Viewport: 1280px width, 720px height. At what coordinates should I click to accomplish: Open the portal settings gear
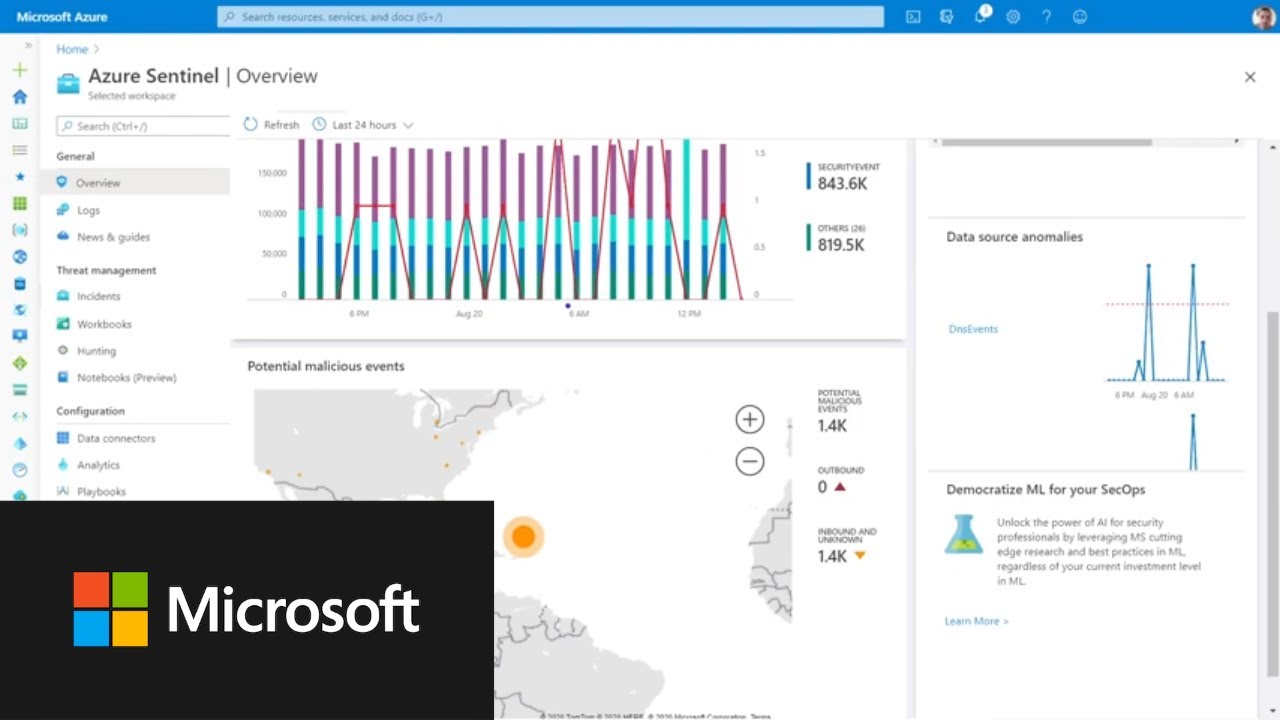(1013, 17)
